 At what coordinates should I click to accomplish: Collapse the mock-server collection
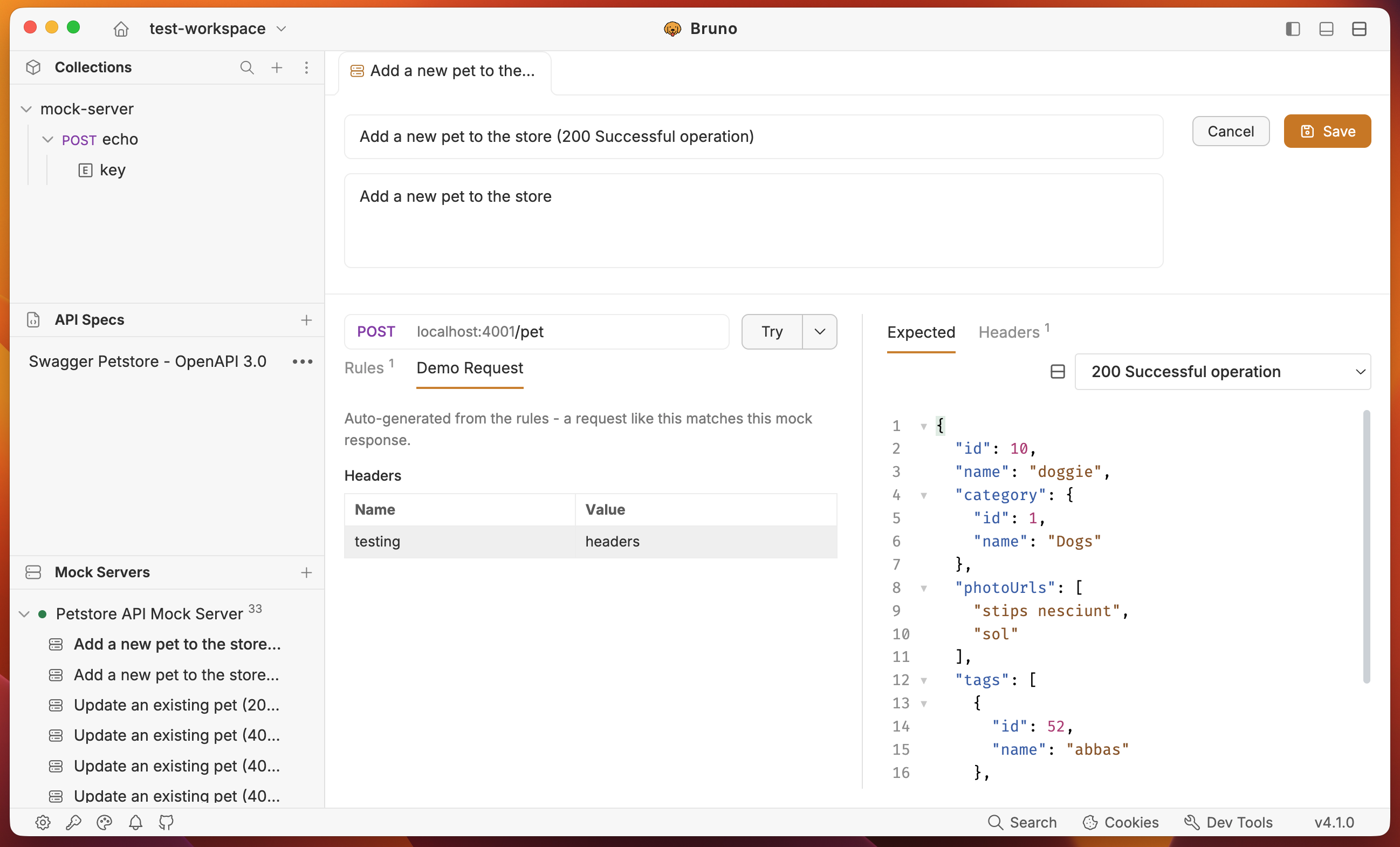click(x=26, y=109)
